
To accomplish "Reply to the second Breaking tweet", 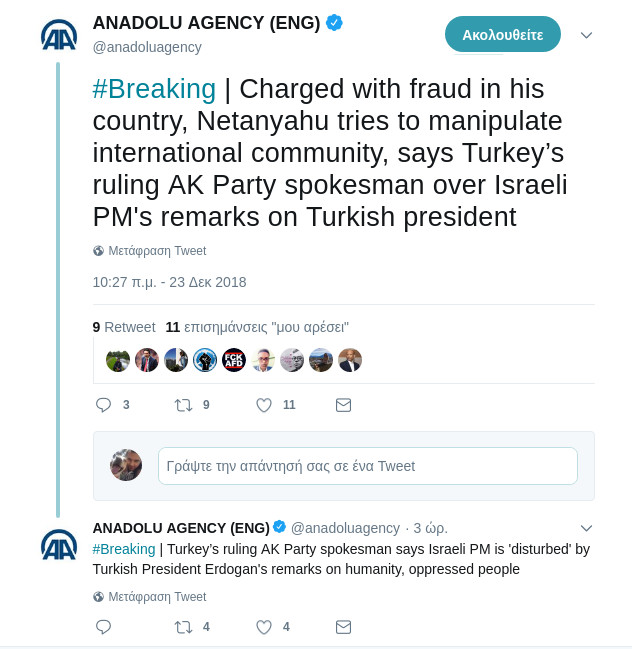I will coord(103,627).
